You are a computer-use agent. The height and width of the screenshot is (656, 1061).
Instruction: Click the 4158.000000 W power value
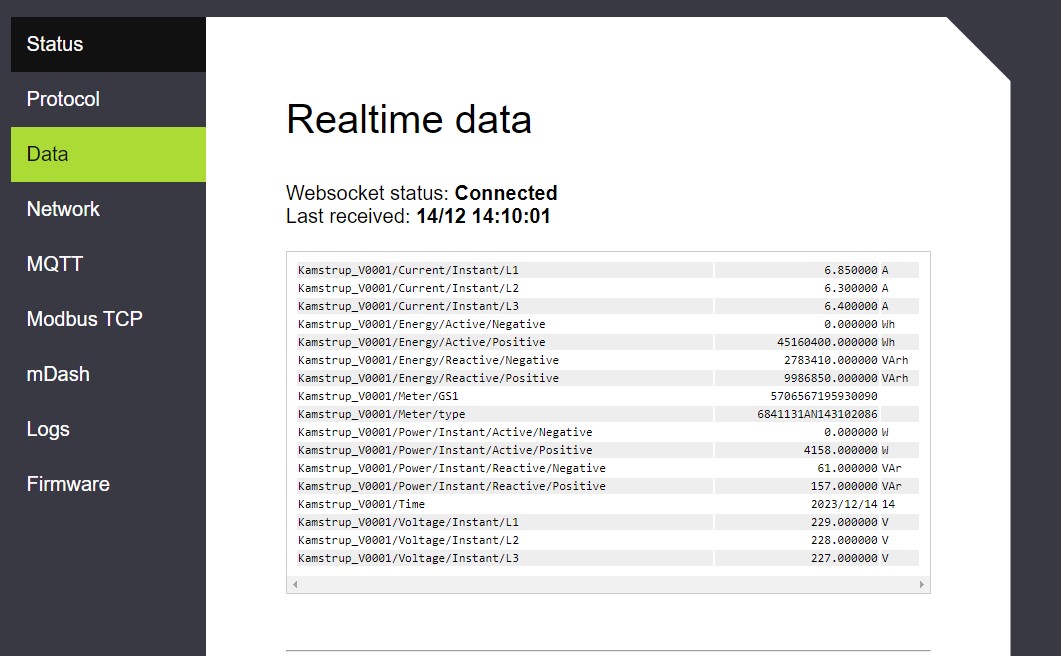[840, 450]
